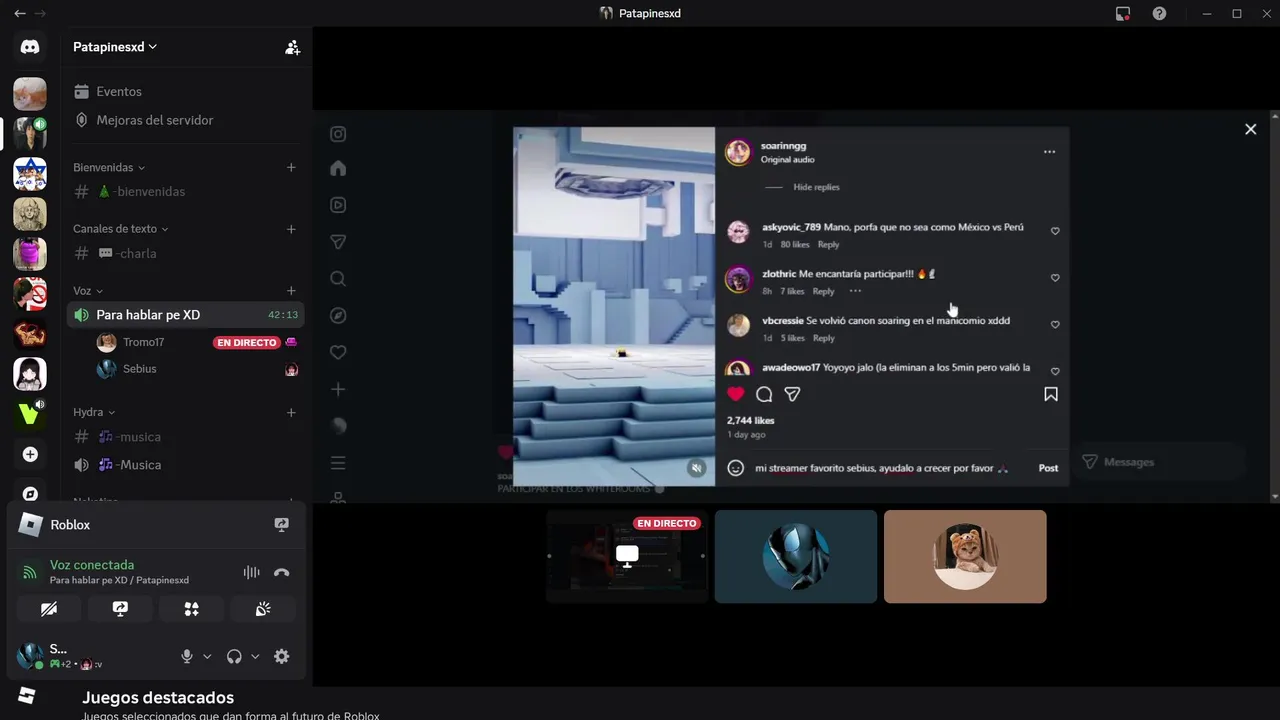The image size is (1280, 720).
Task: Click Instagram home icon in the stream
Action: pos(338,168)
